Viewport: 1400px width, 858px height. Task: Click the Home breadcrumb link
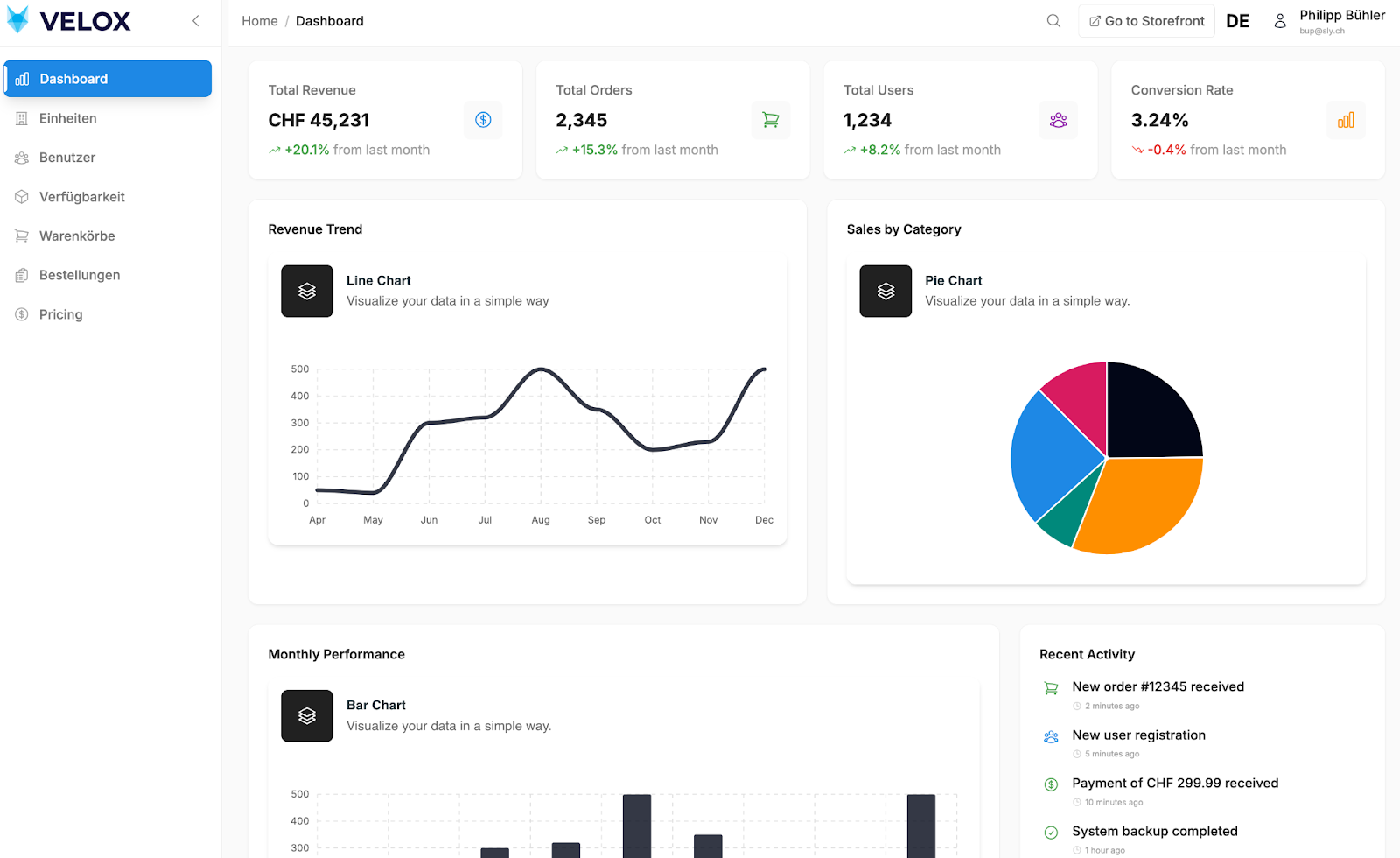[x=260, y=21]
